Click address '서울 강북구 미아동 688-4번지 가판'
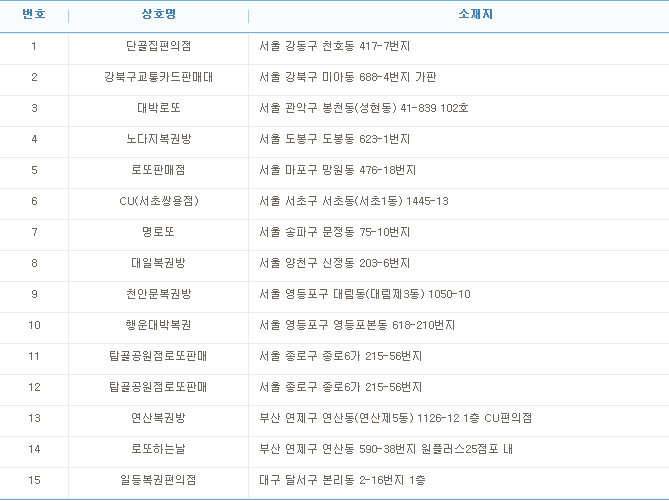This screenshot has height=501, width=669. pos(348,77)
